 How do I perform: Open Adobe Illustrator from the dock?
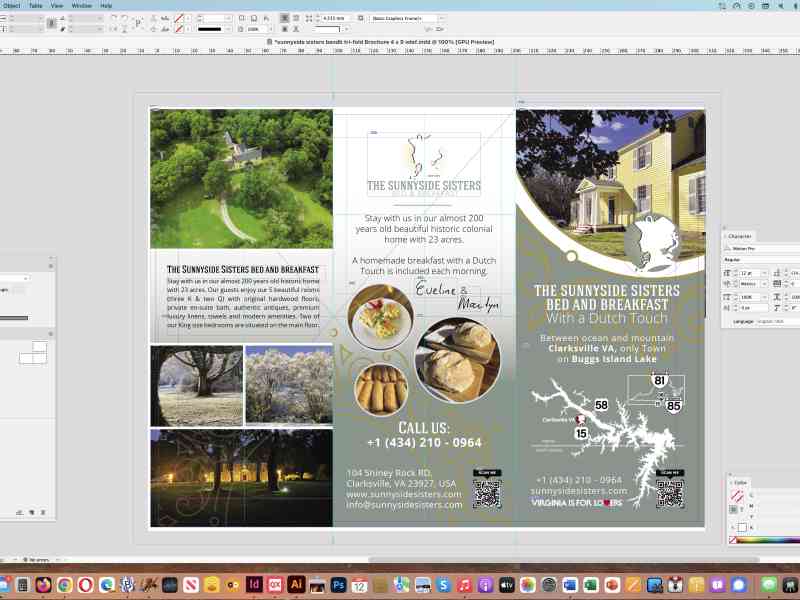(x=296, y=584)
